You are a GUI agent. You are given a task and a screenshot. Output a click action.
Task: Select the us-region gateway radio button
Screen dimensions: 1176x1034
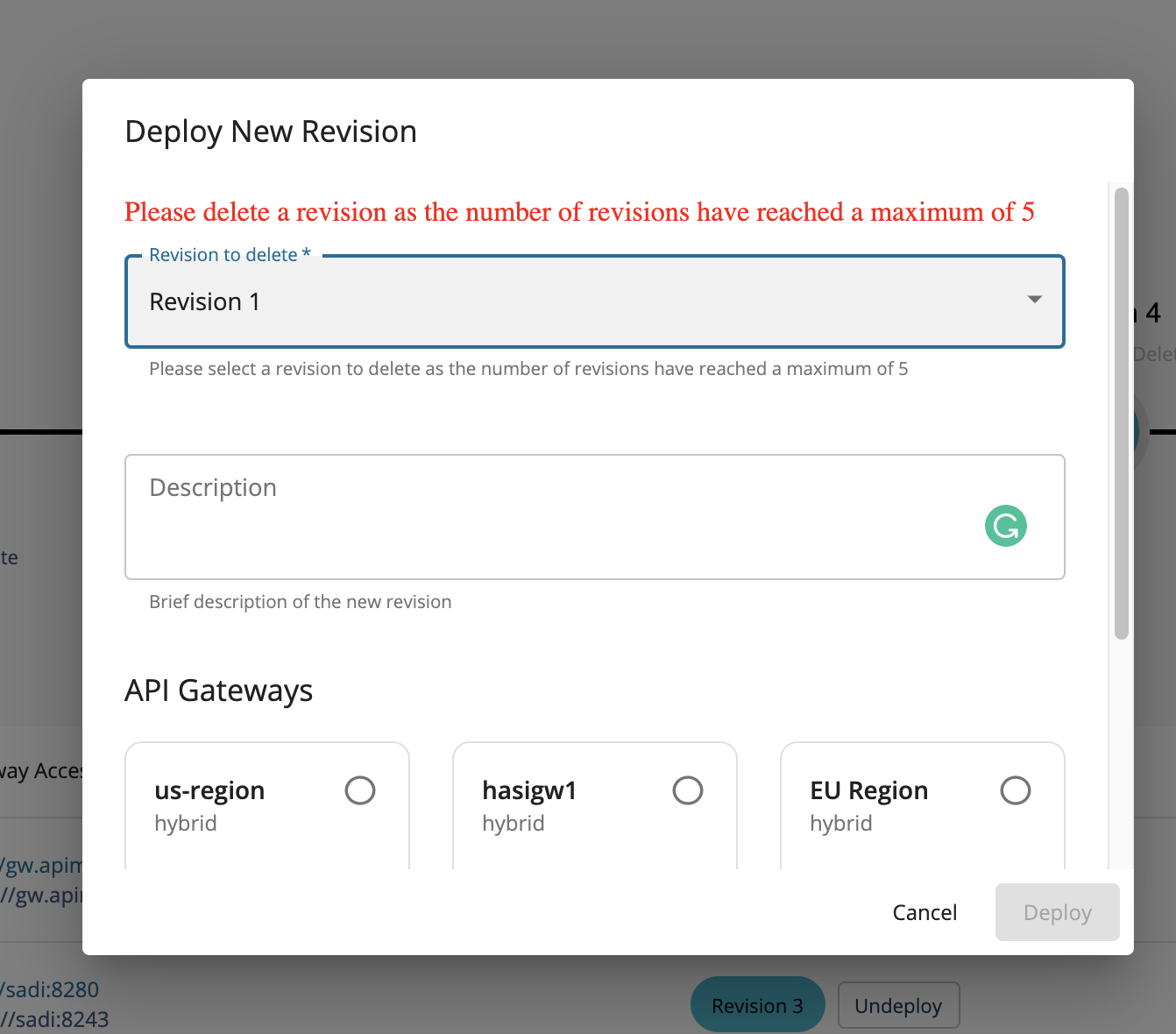tap(360, 790)
